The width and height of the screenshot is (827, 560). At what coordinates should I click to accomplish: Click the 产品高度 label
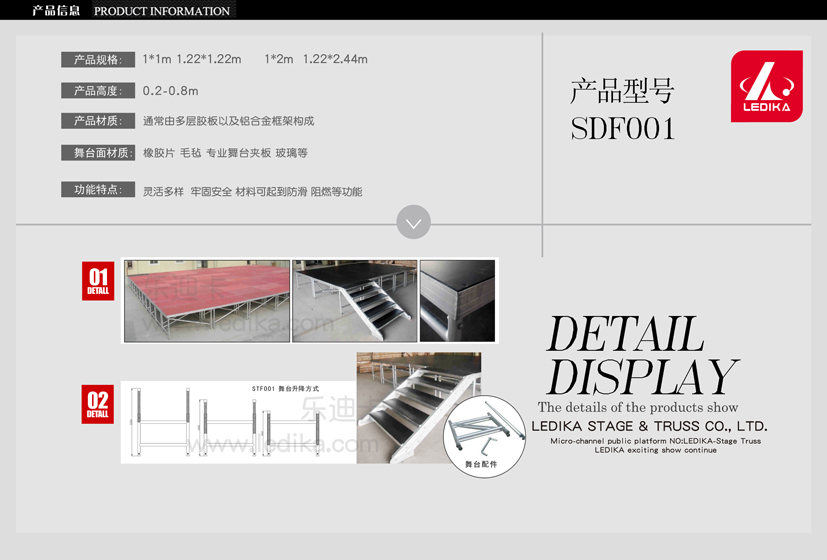tap(98, 91)
